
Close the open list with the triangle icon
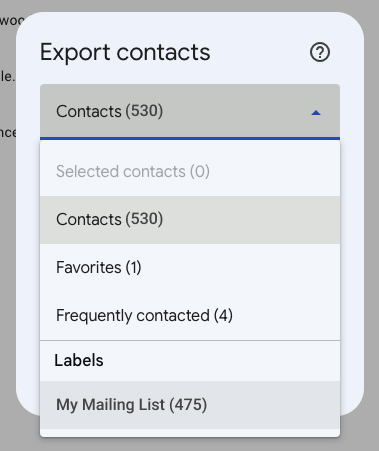coord(316,113)
